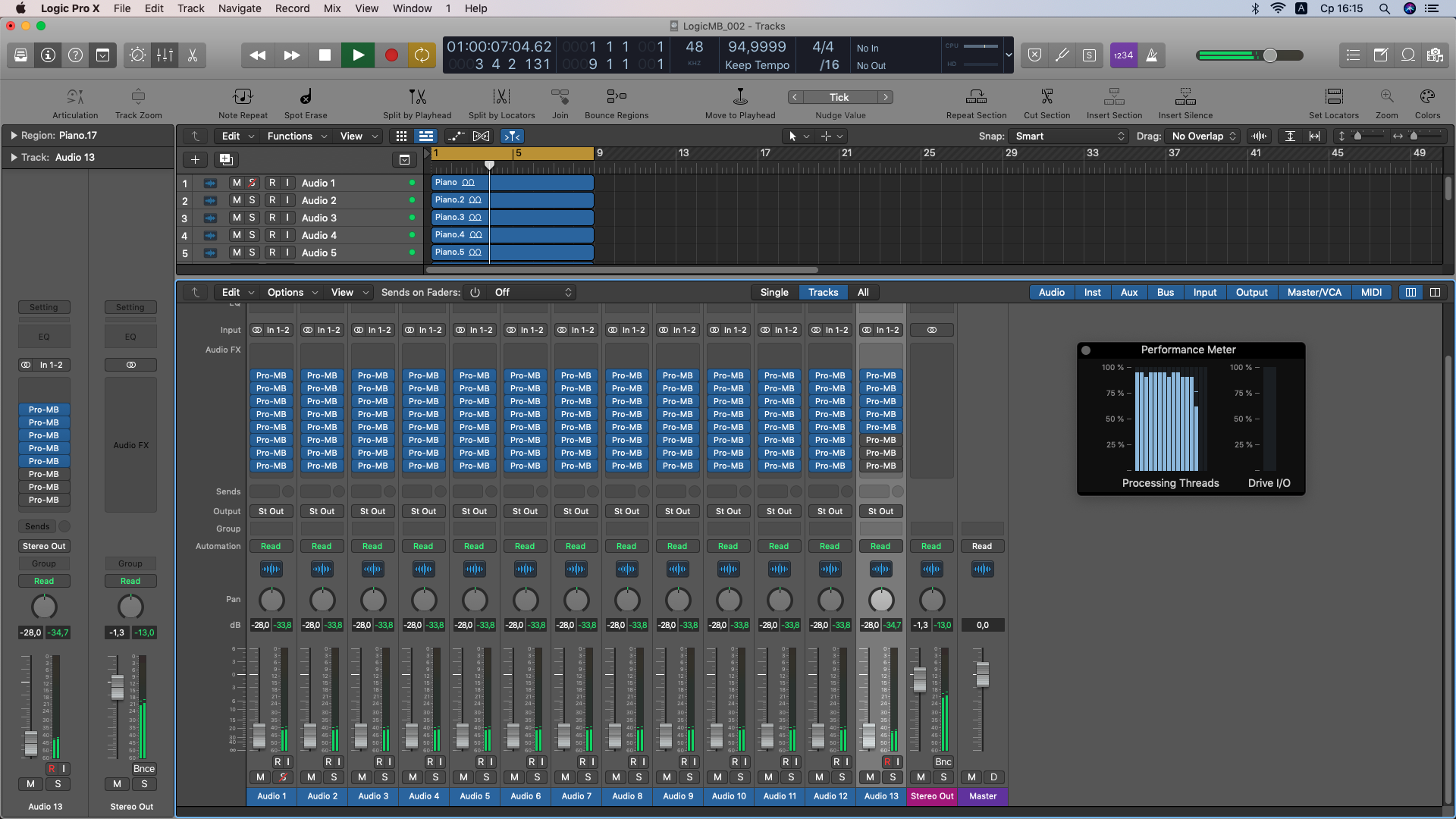Click Setting button on Audio 13 inspector strip

(44, 308)
